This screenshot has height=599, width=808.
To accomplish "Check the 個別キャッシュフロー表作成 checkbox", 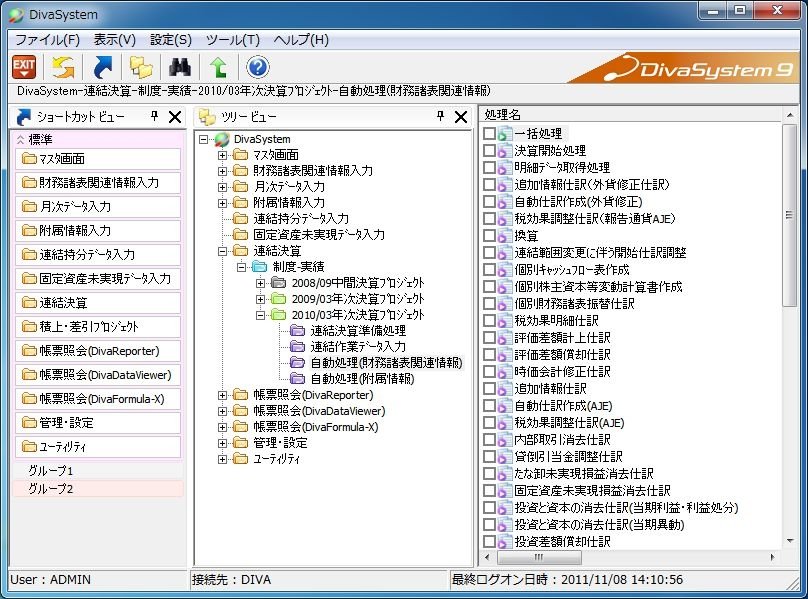I will pyautogui.click(x=490, y=270).
